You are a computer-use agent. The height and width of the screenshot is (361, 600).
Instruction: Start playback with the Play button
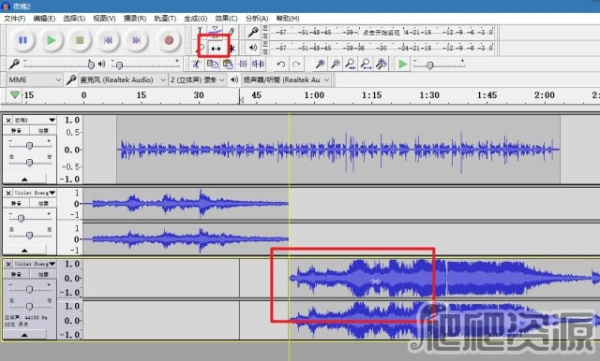51,40
